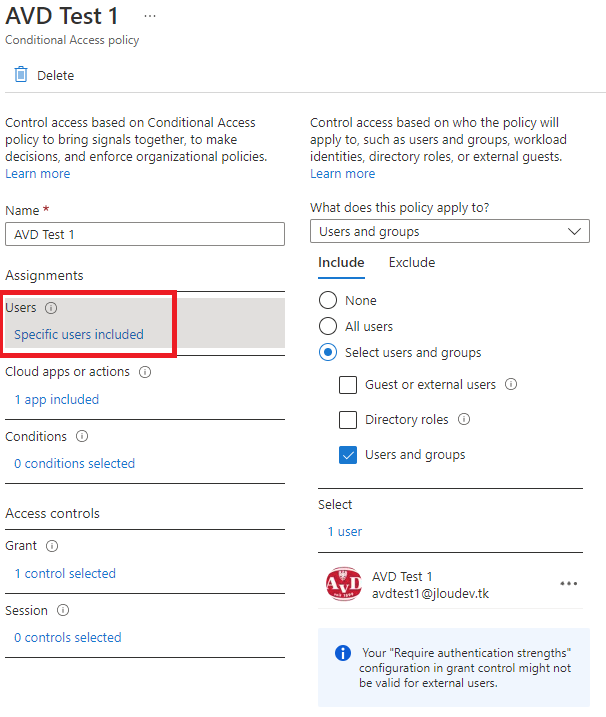Click the Access controls heading
606x717 pixels.
click(52, 514)
